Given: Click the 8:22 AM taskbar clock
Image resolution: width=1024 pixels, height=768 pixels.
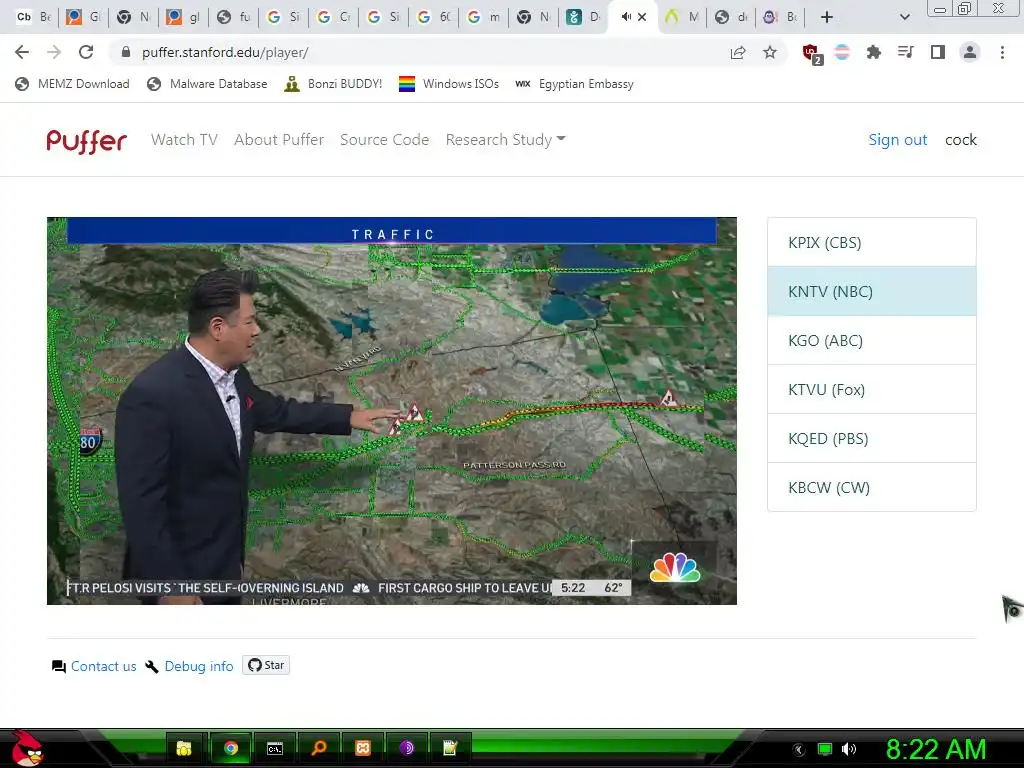Looking at the screenshot, I should coord(936,750).
